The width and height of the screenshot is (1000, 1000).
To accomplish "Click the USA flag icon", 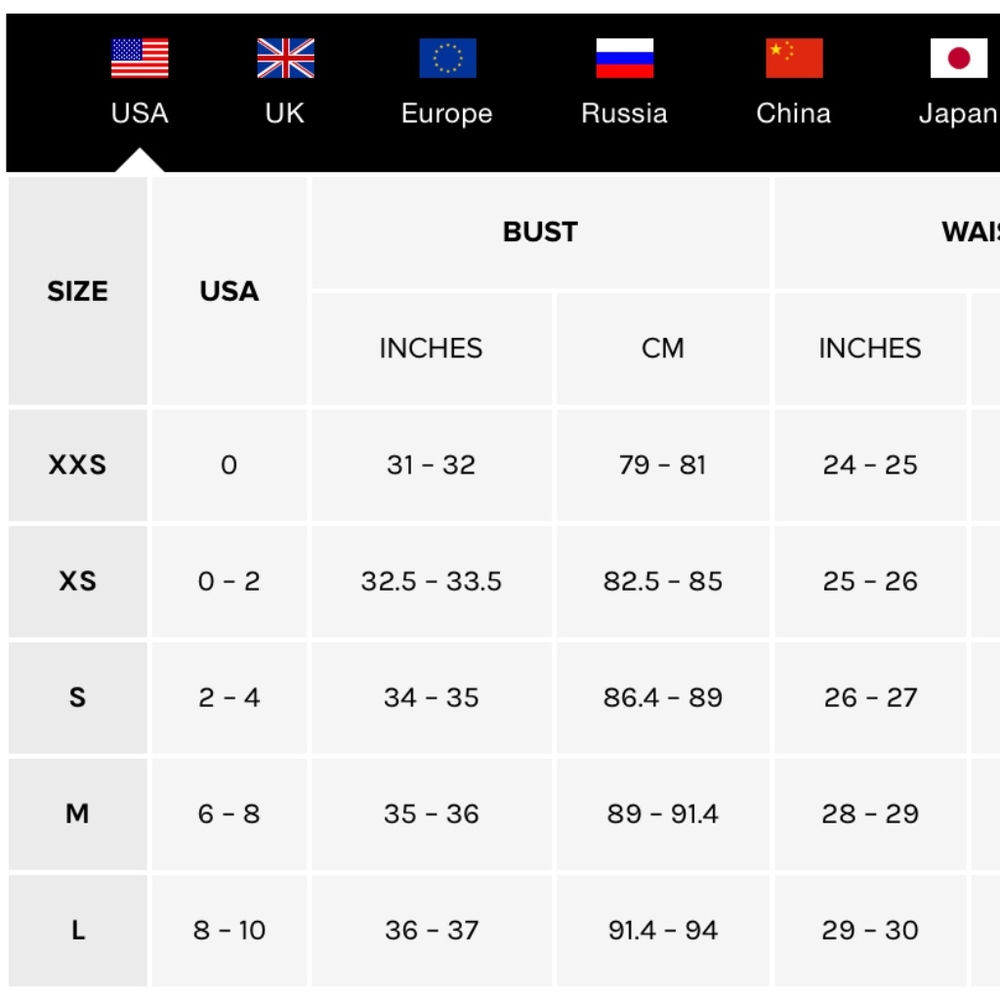I will pyautogui.click(x=139, y=58).
